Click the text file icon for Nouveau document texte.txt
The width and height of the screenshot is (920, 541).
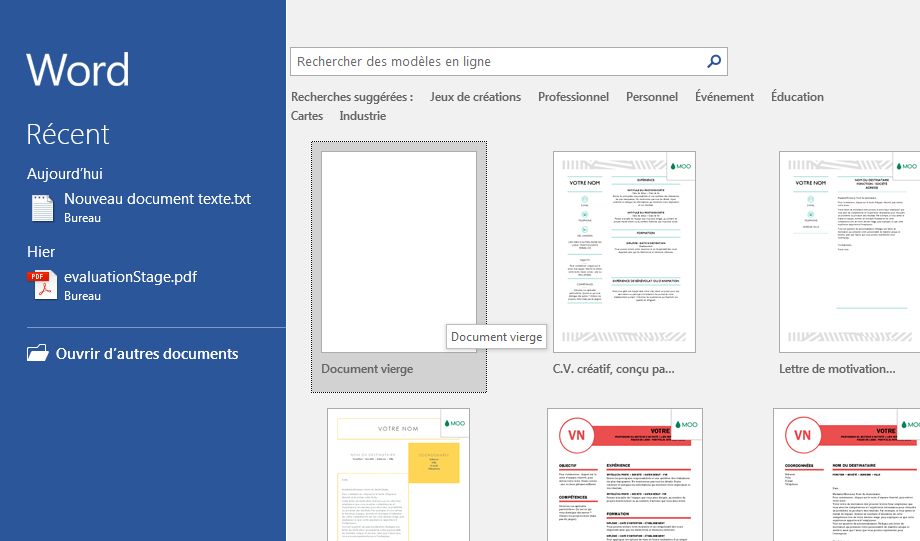coord(42,208)
